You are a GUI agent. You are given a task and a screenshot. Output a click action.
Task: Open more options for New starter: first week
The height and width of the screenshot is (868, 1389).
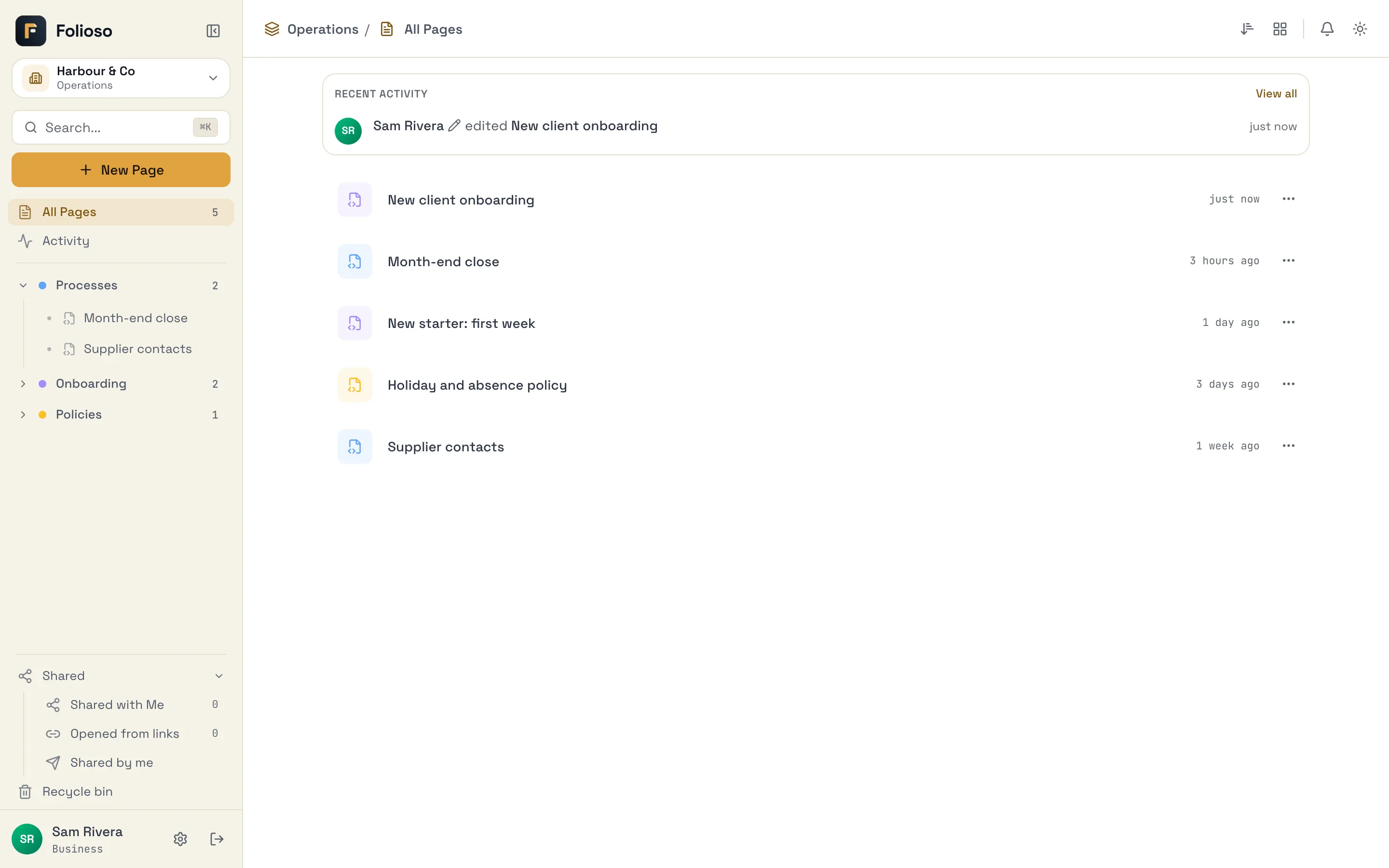click(x=1289, y=323)
